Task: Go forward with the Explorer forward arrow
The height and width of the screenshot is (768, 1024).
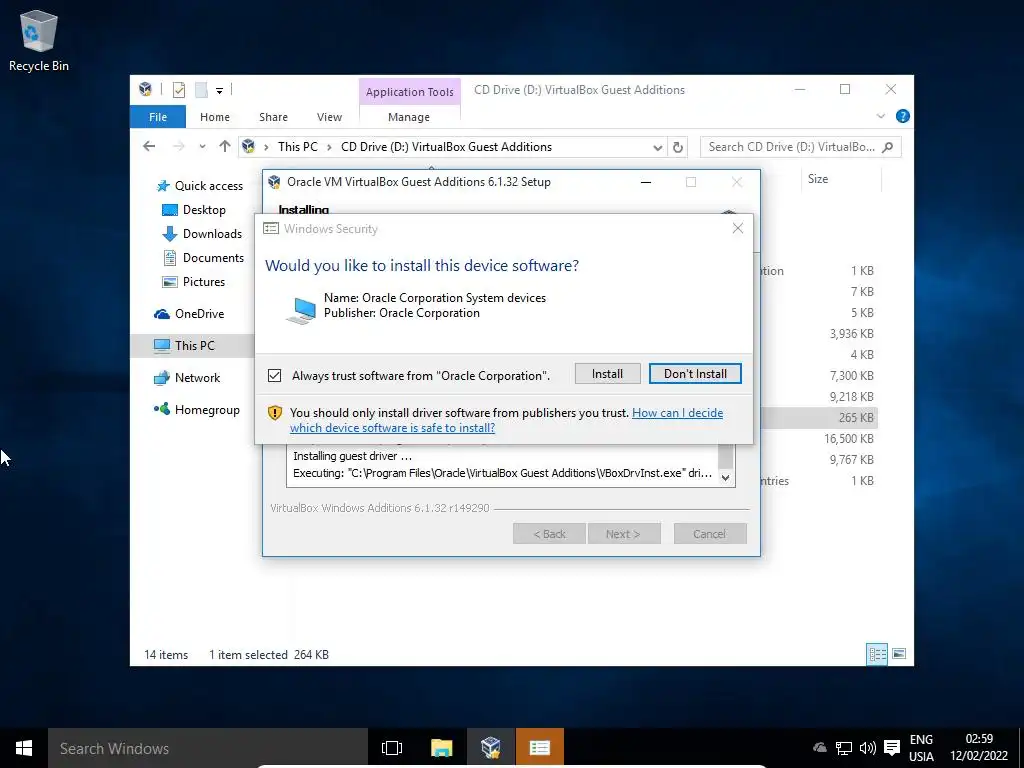Action: (x=178, y=146)
